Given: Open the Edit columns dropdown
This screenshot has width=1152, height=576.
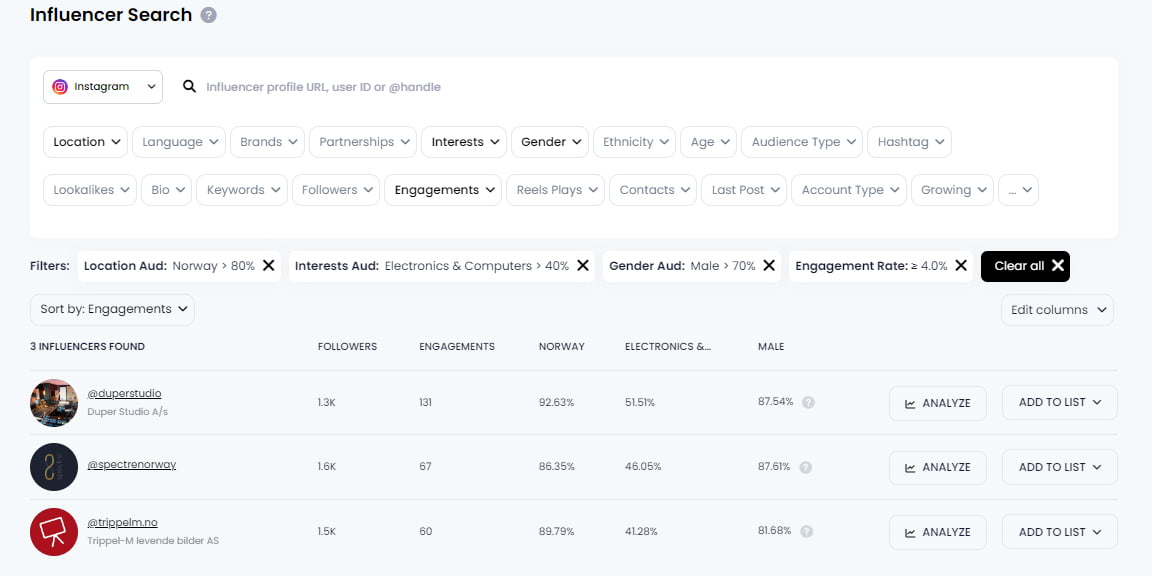Looking at the screenshot, I should coord(1057,310).
